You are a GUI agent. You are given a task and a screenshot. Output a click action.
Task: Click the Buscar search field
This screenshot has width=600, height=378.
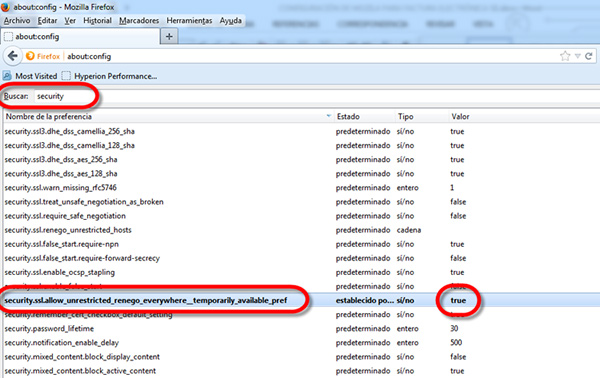click(316, 96)
